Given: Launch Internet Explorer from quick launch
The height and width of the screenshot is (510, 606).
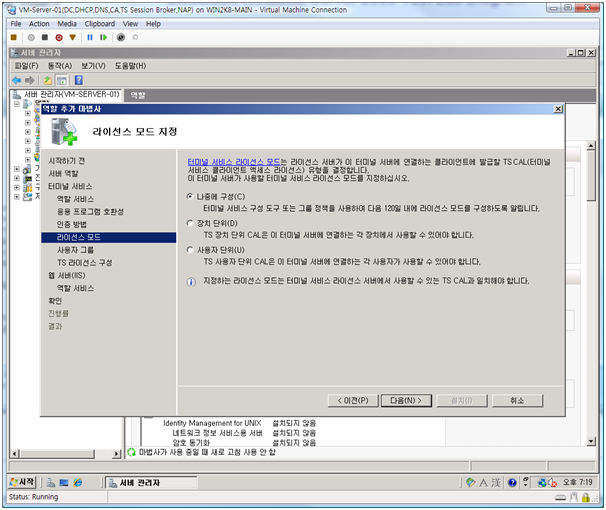Looking at the screenshot, I should (78, 483).
